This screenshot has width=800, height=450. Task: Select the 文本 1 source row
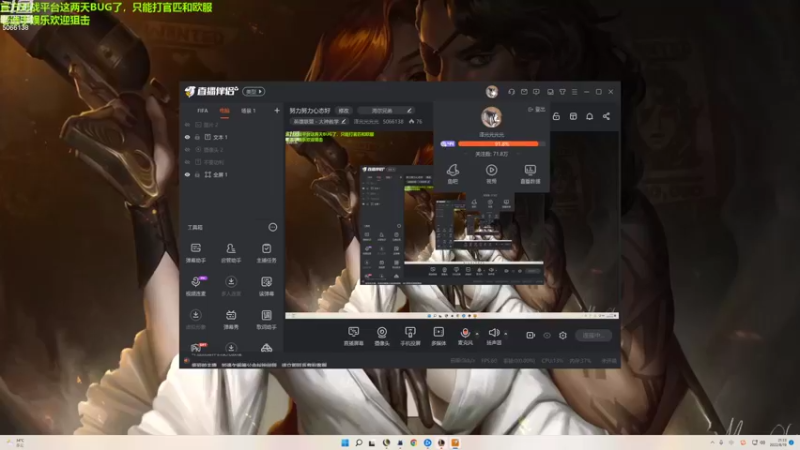tap(232, 137)
